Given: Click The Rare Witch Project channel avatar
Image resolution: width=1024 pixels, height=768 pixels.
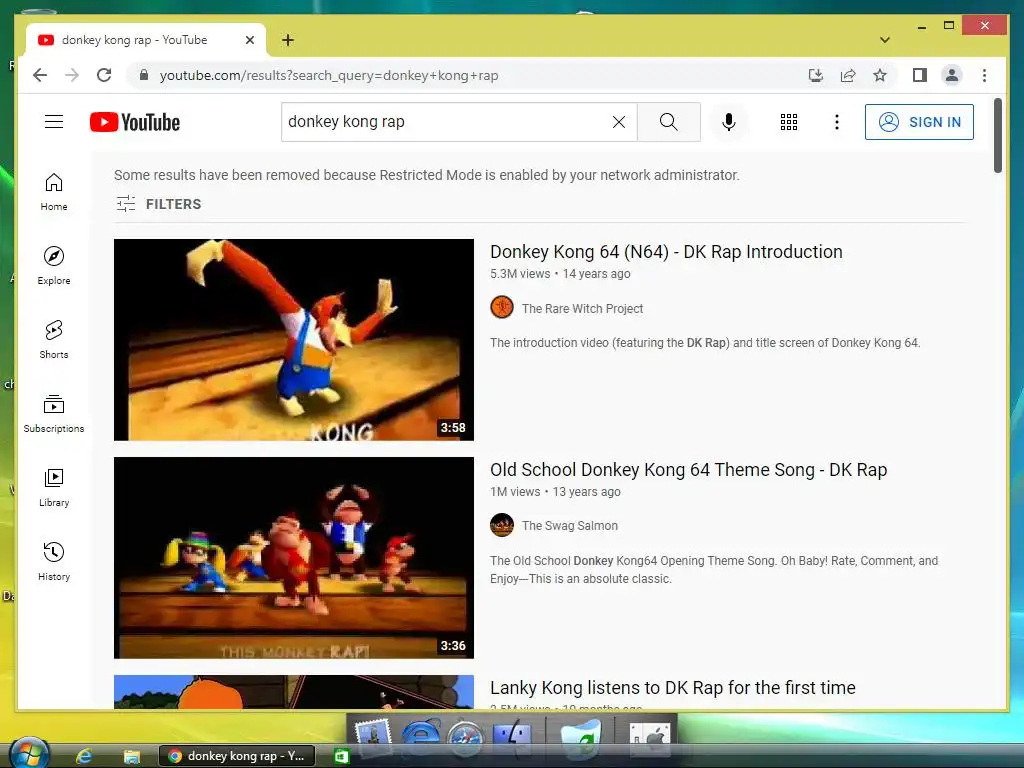Looking at the screenshot, I should pos(502,307).
